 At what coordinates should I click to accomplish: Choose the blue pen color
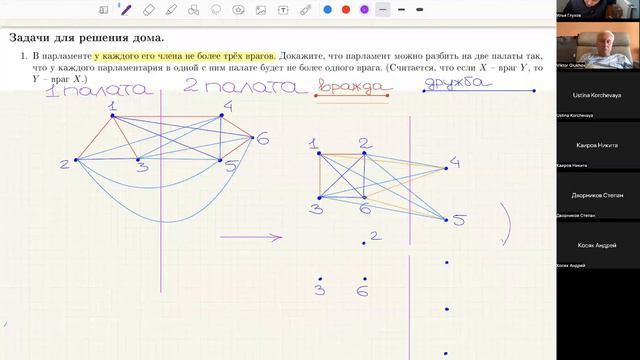pyautogui.click(x=327, y=9)
